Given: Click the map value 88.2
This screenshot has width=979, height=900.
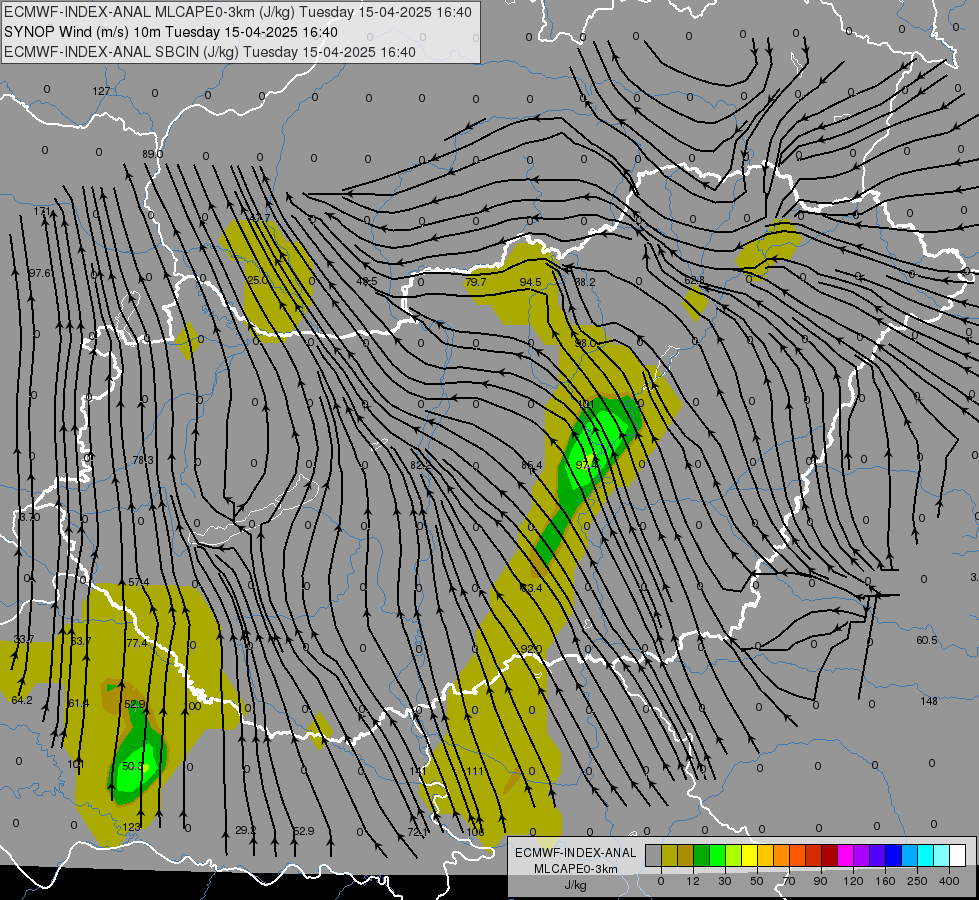Looking at the screenshot, I should pyautogui.click(x=584, y=282).
